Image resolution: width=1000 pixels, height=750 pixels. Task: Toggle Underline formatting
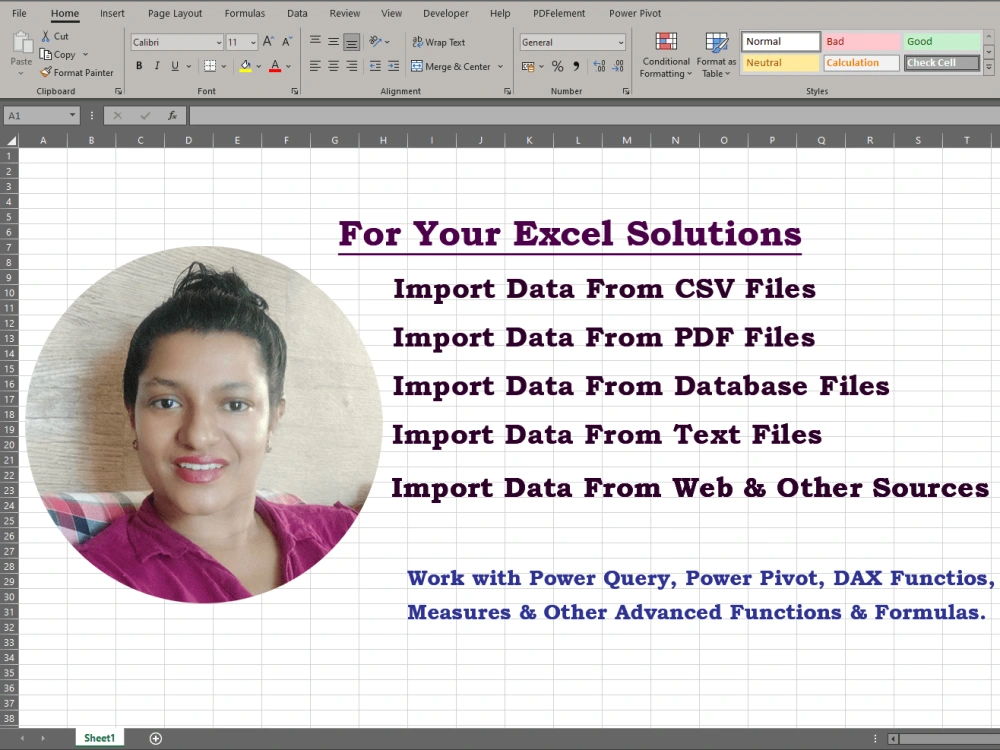(x=175, y=66)
